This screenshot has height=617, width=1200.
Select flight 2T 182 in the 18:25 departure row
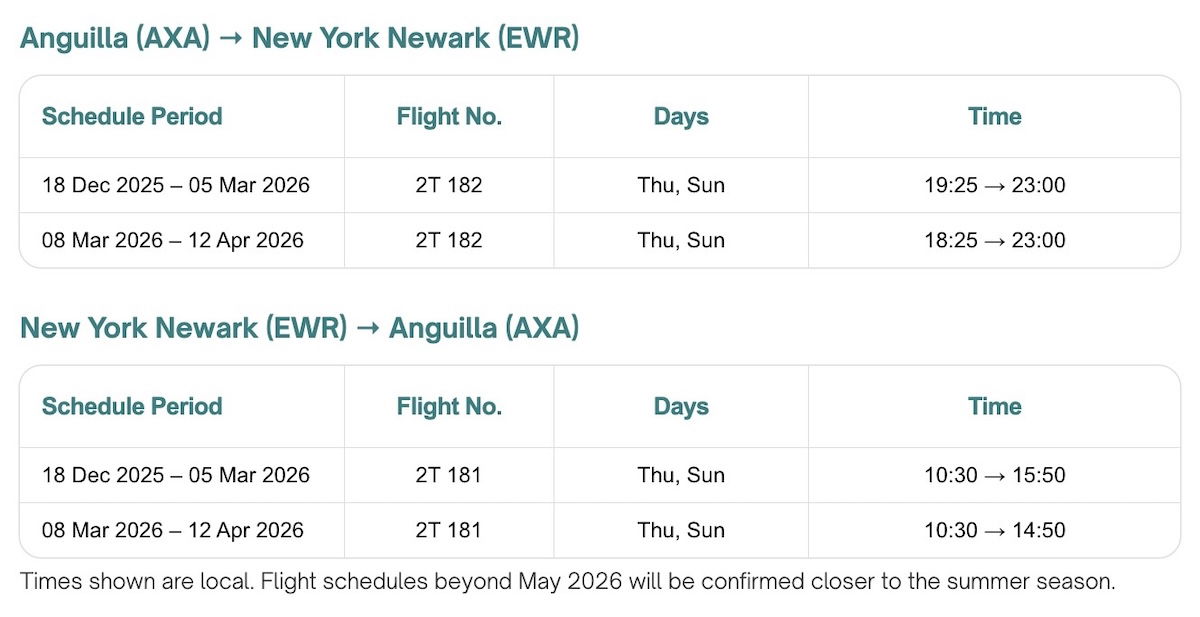(449, 240)
